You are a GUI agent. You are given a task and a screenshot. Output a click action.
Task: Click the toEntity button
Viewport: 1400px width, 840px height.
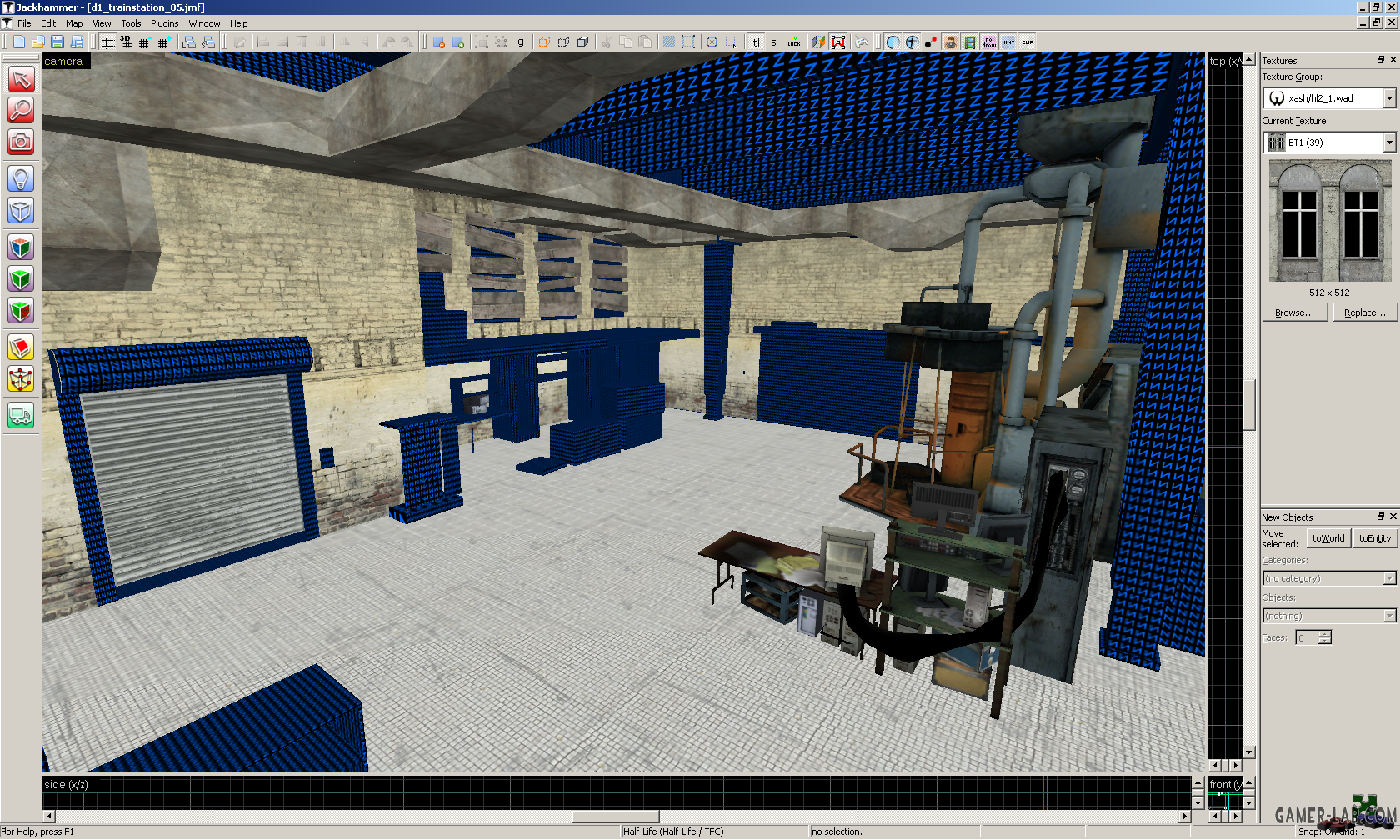pos(1375,538)
